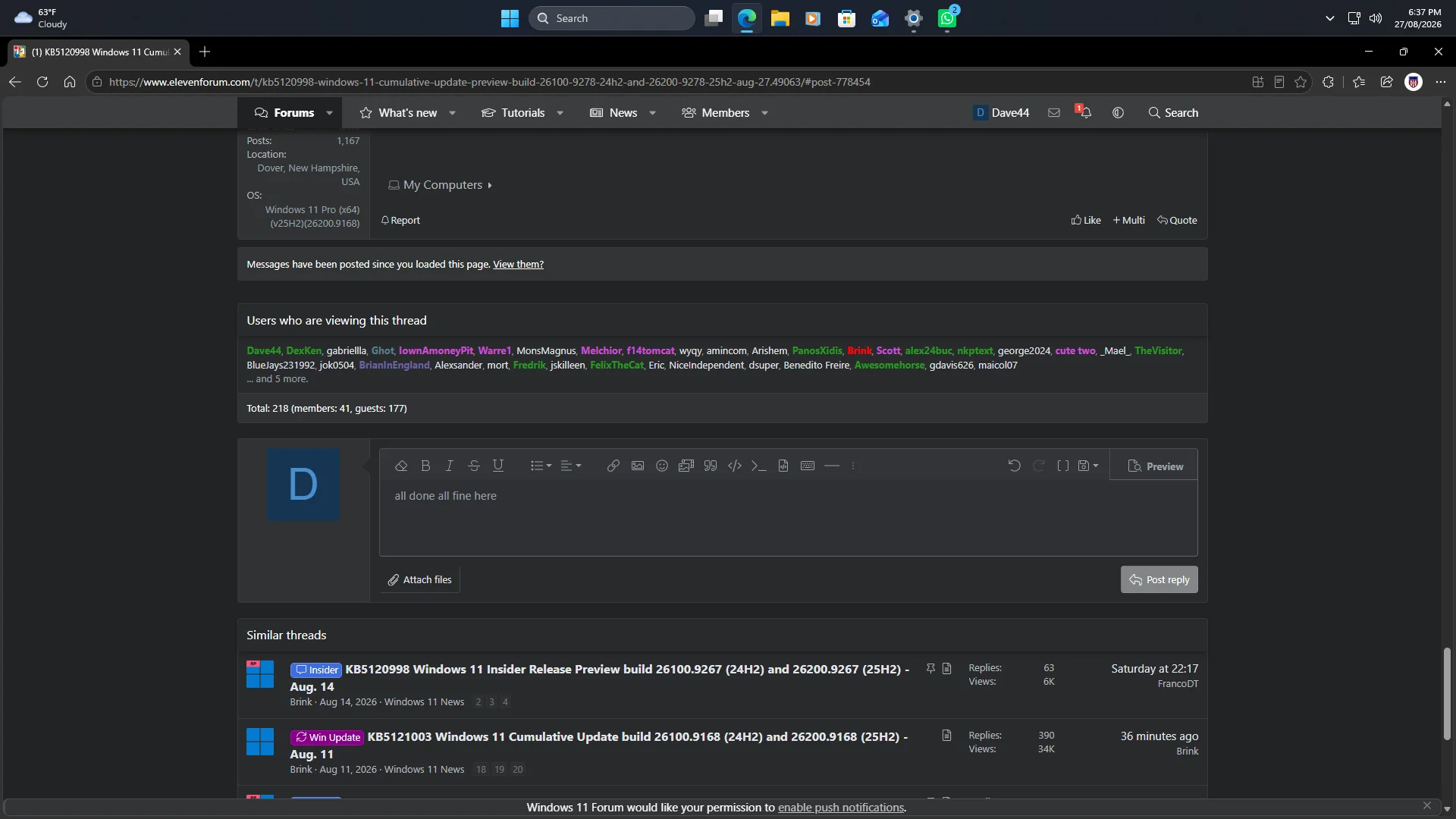Image resolution: width=1456 pixels, height=819 pixels.
Task: Open Edge extensions puzzle icon
Action: (1328, 82)
